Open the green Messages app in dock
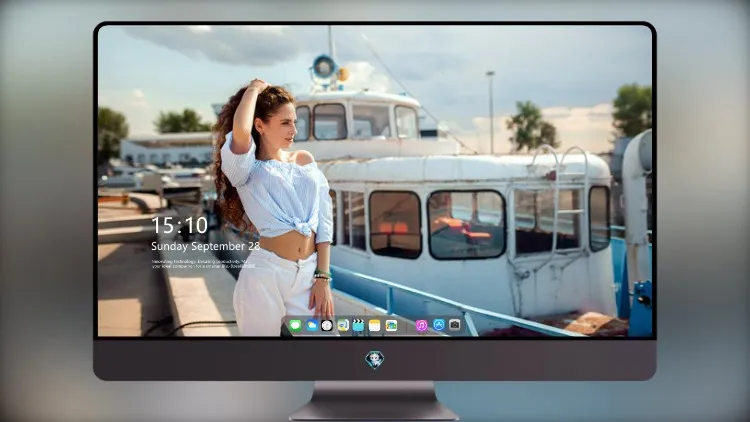The width and height of the screenshot is (750, 422). pyautogui.click(x=295, y=325)
